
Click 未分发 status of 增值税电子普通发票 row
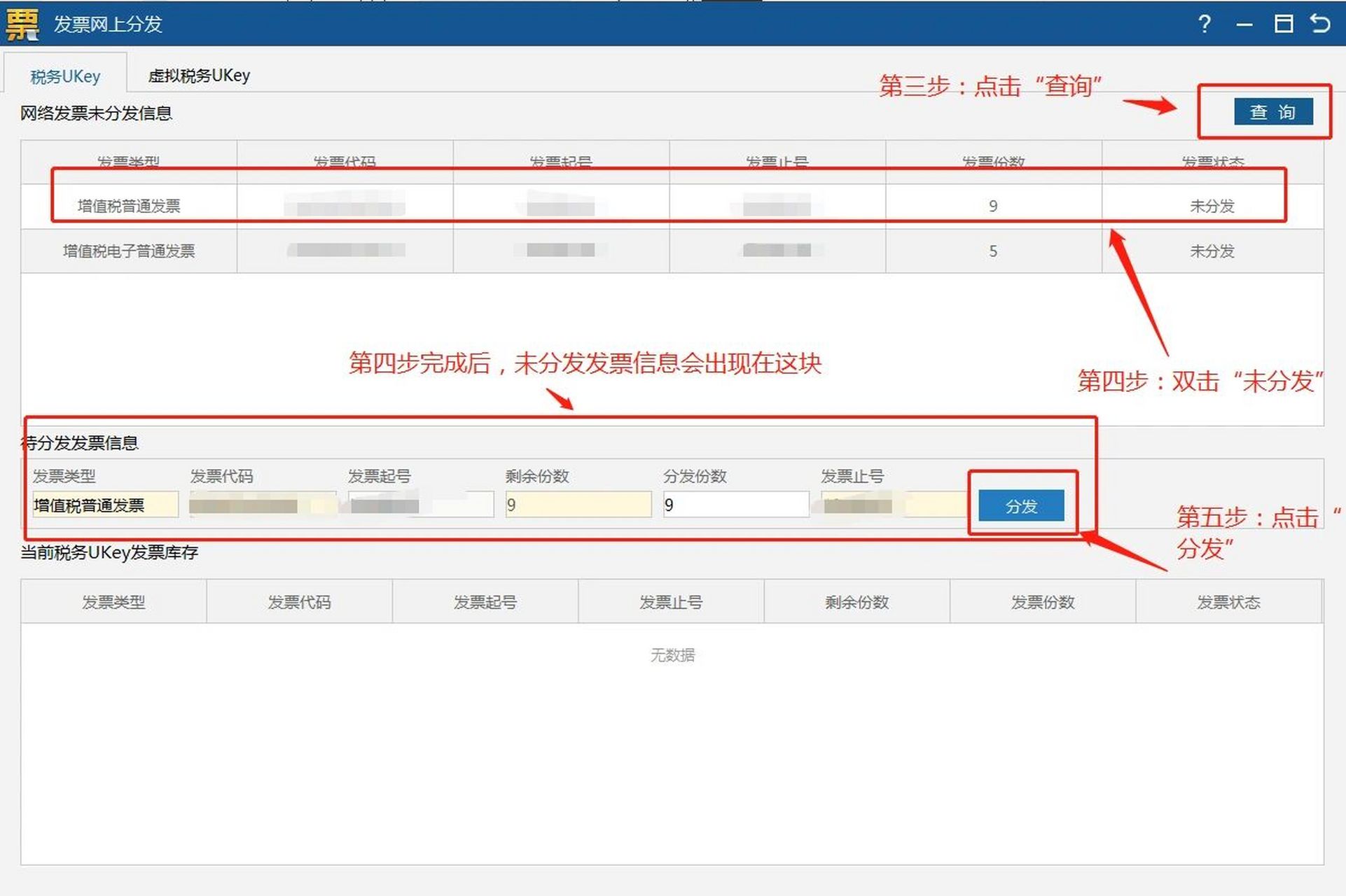tap(1212, 251)
